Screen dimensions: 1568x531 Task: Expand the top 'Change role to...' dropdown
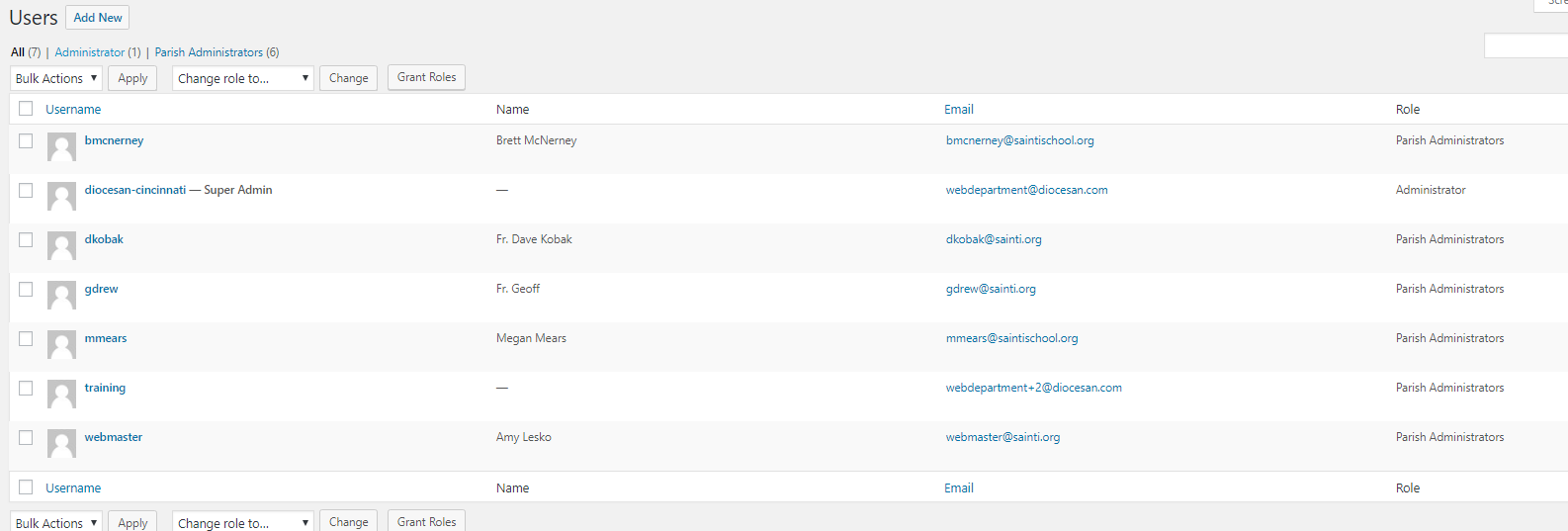(242, 78)
